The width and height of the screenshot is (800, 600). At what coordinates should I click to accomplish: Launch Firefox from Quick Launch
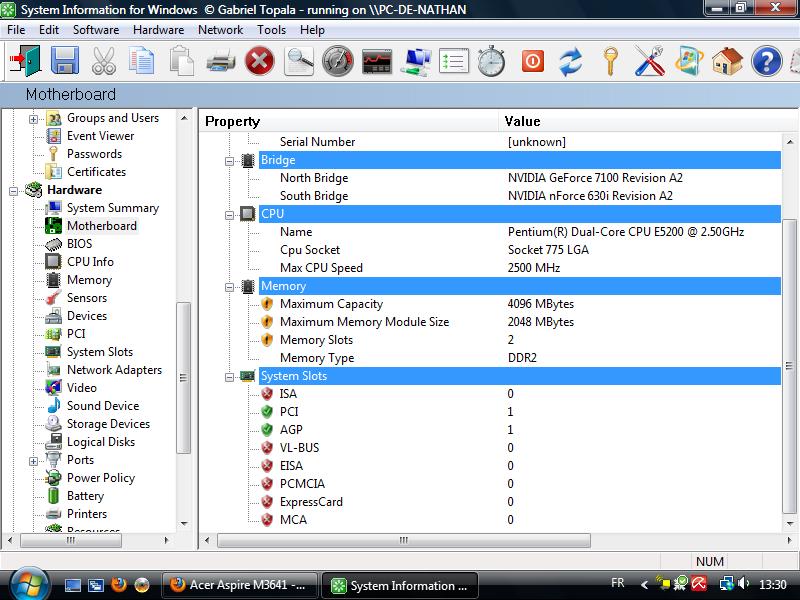click(119, 584)
